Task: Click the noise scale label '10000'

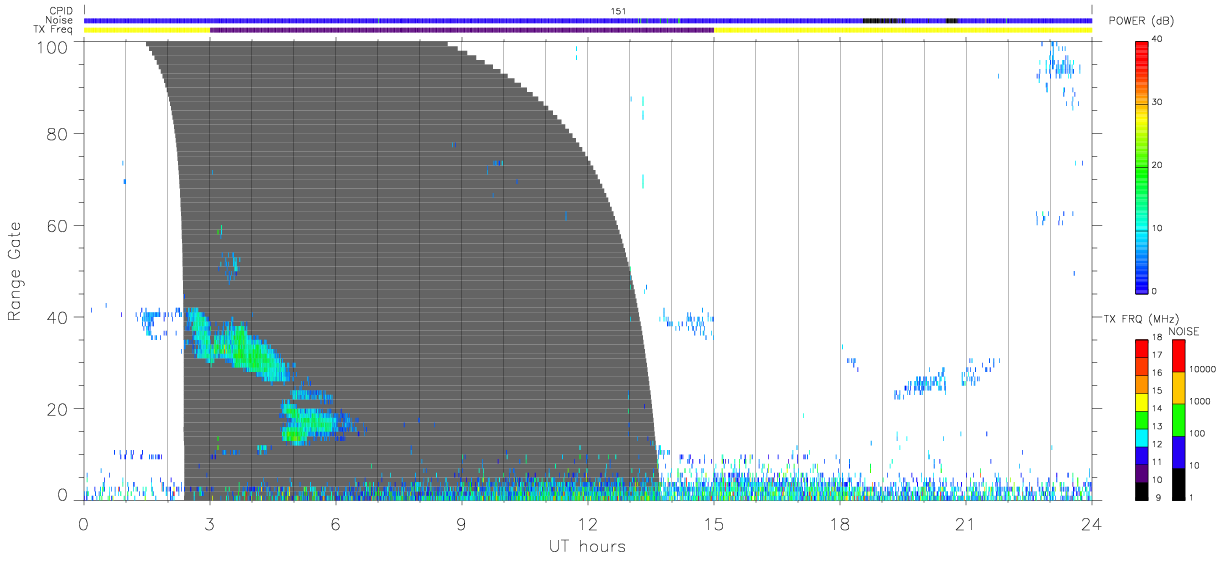Action: pyautogui.click(x=1201, y=370)
